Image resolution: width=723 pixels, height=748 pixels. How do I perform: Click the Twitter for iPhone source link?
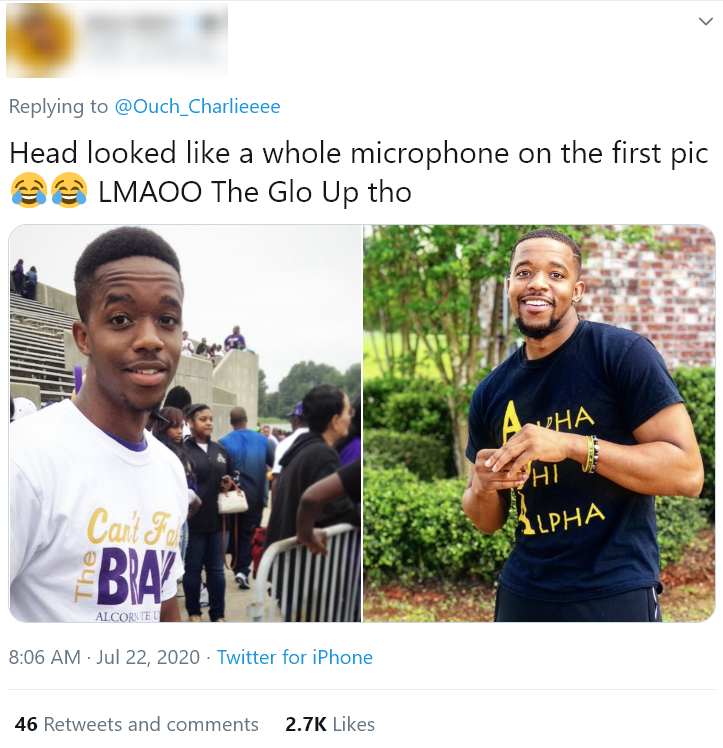[x=295, y=657]
